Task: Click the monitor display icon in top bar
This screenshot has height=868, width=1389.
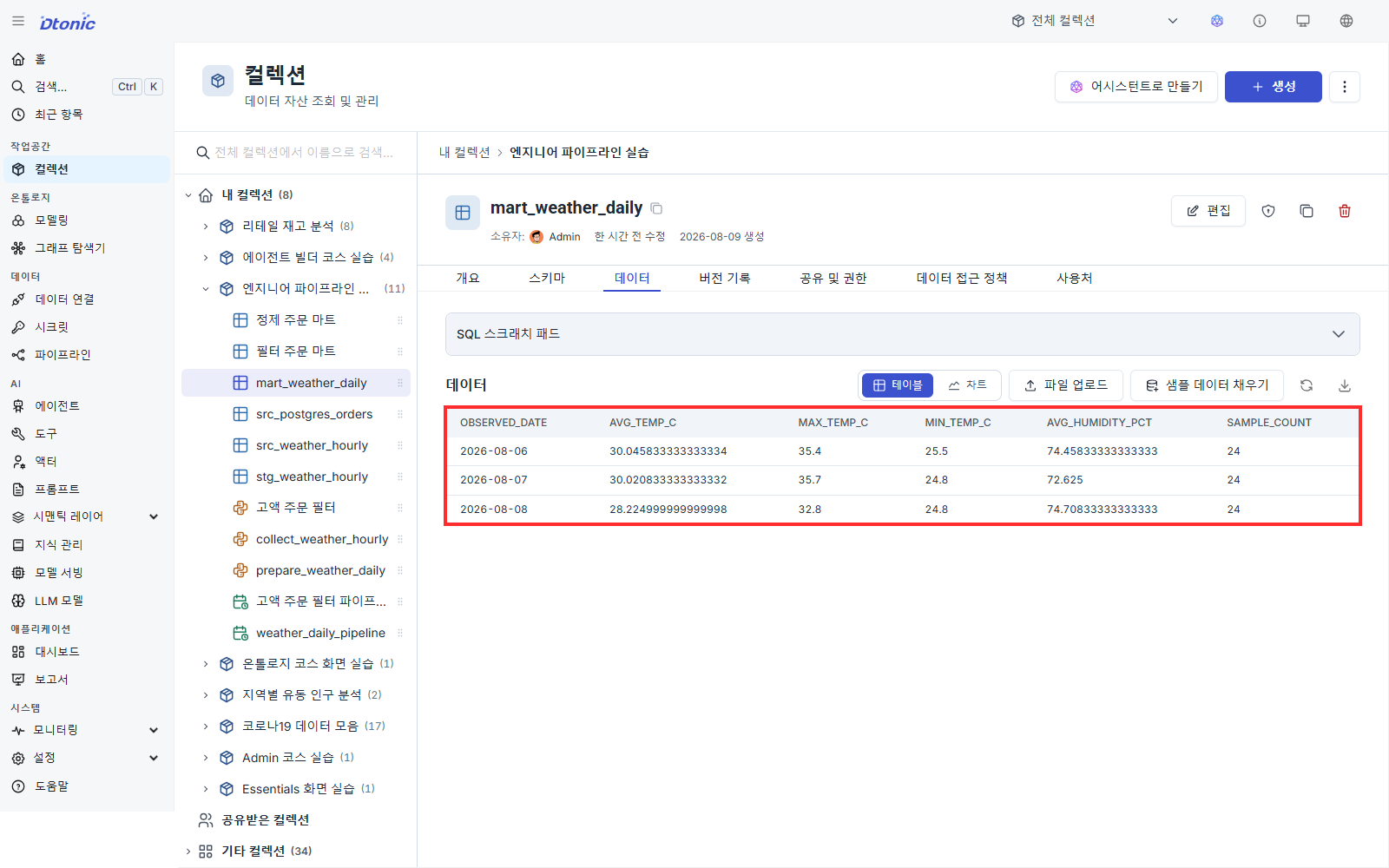Action: pyautogui.click(x=1303, y=21)
